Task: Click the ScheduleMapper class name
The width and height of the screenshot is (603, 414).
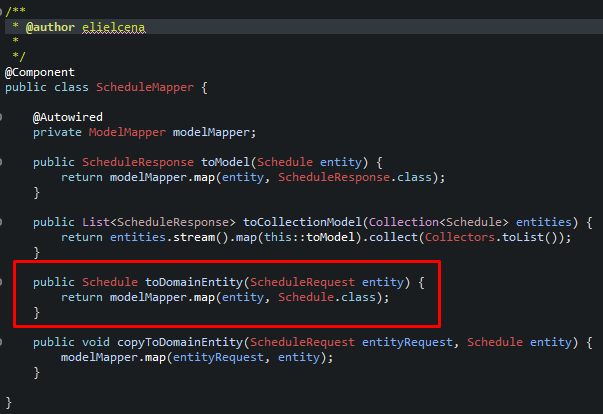Action: pos(145,87)
